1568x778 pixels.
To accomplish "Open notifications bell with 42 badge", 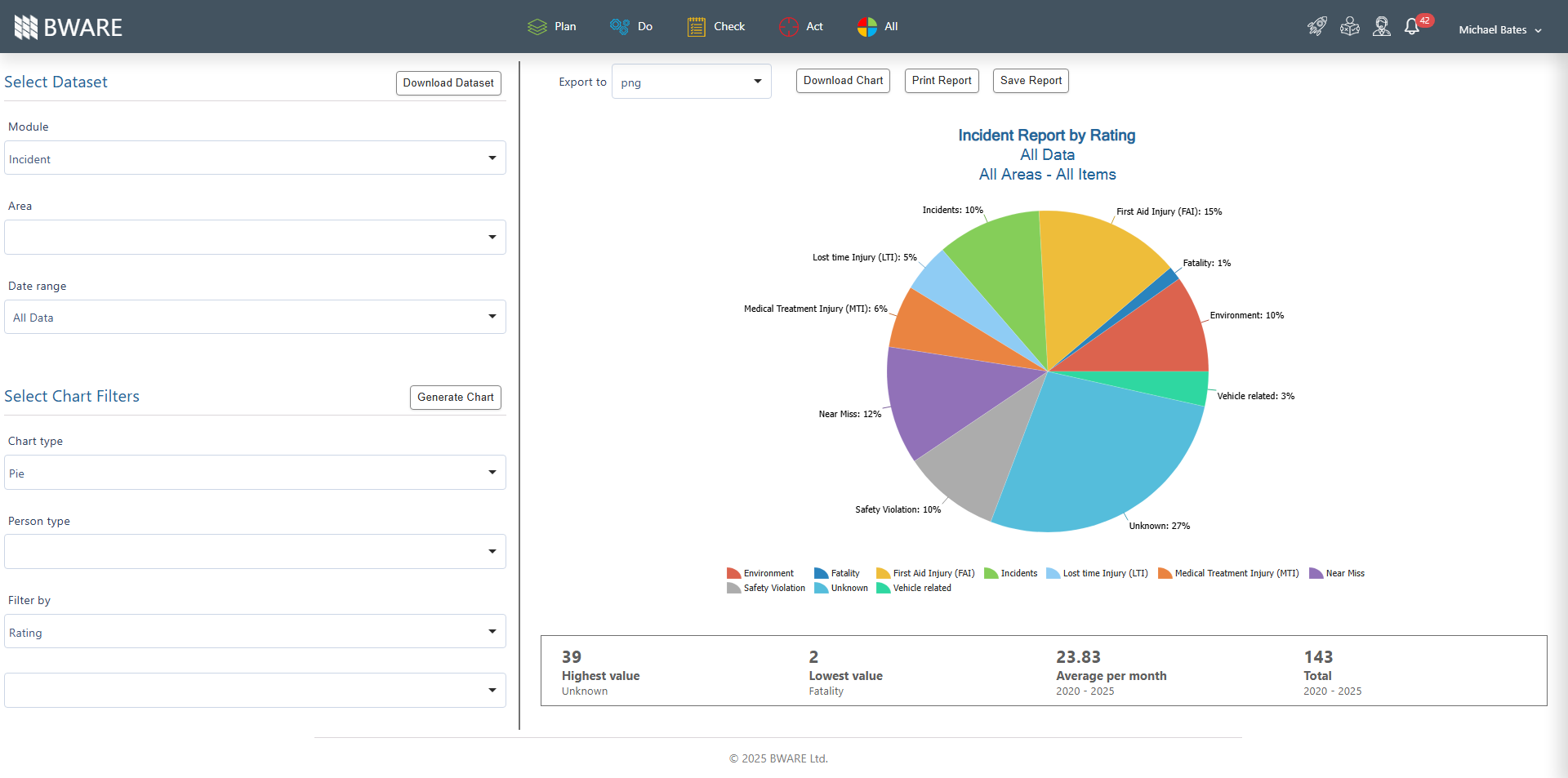I will coord(1413,27).
